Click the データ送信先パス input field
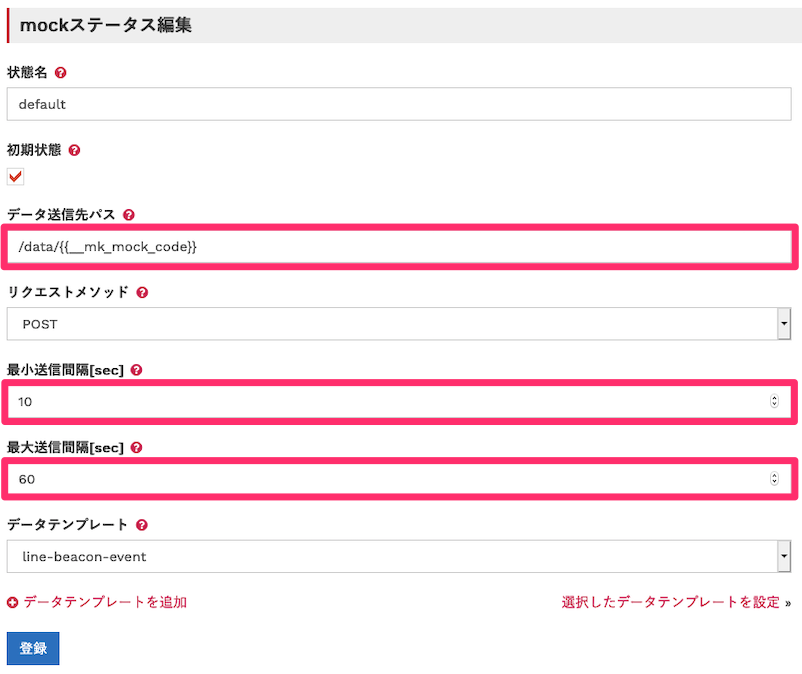 (400, 247)
